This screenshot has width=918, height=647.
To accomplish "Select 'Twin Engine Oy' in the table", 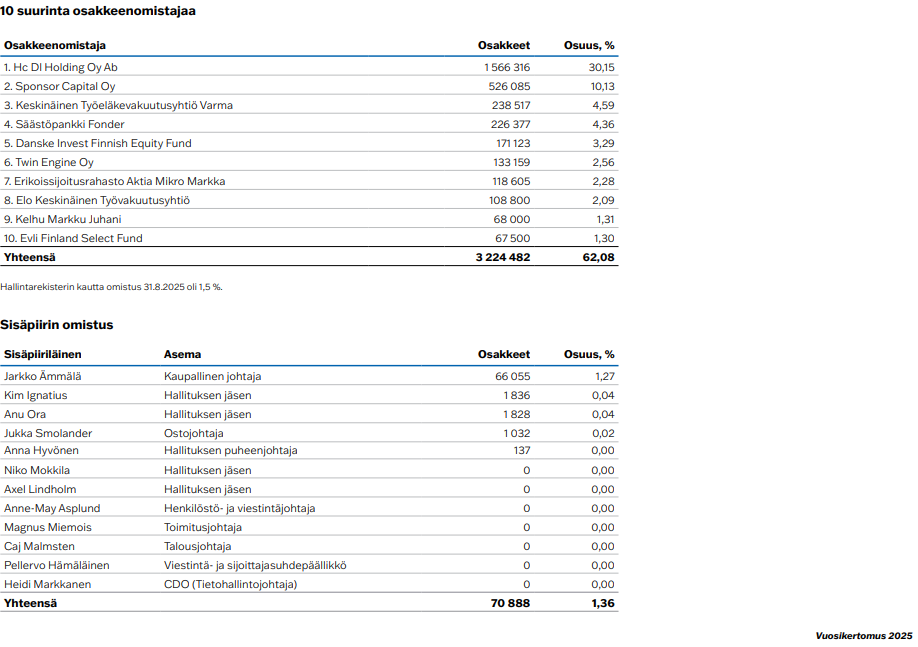I will click(x=49, y=162).
